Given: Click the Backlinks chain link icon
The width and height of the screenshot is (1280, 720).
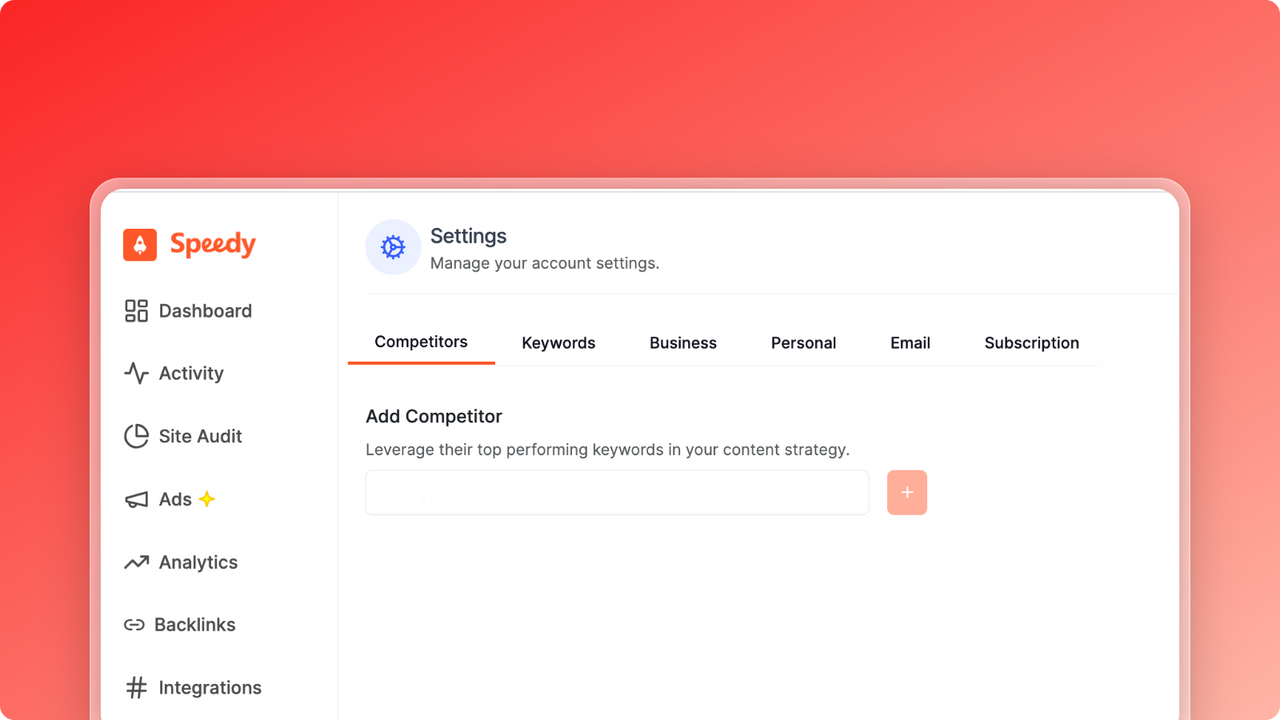Looking at the screenshot, I should click(135, 624).
